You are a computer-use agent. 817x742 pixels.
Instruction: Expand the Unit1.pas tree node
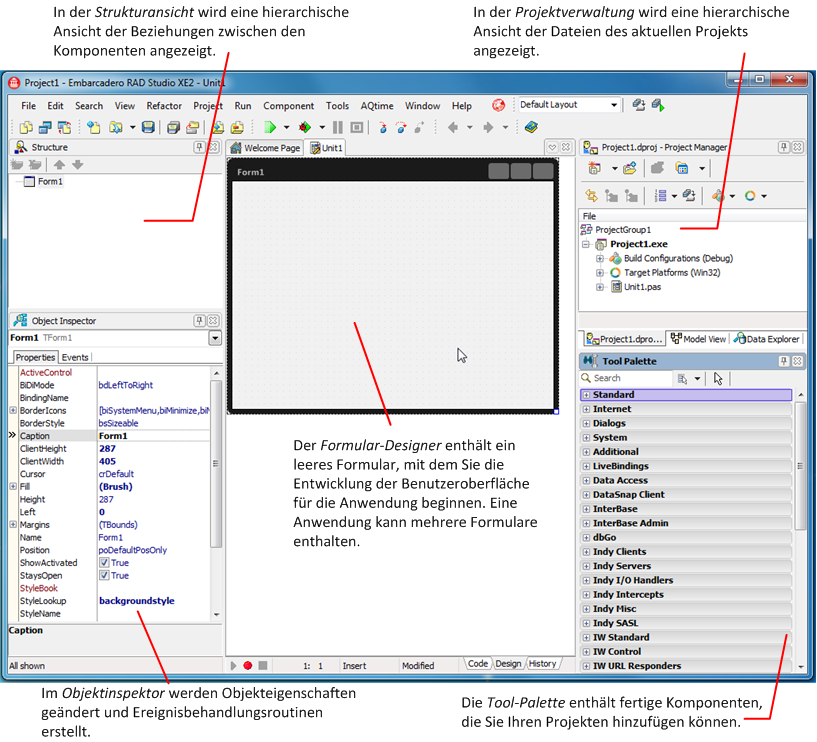point(600,287)
